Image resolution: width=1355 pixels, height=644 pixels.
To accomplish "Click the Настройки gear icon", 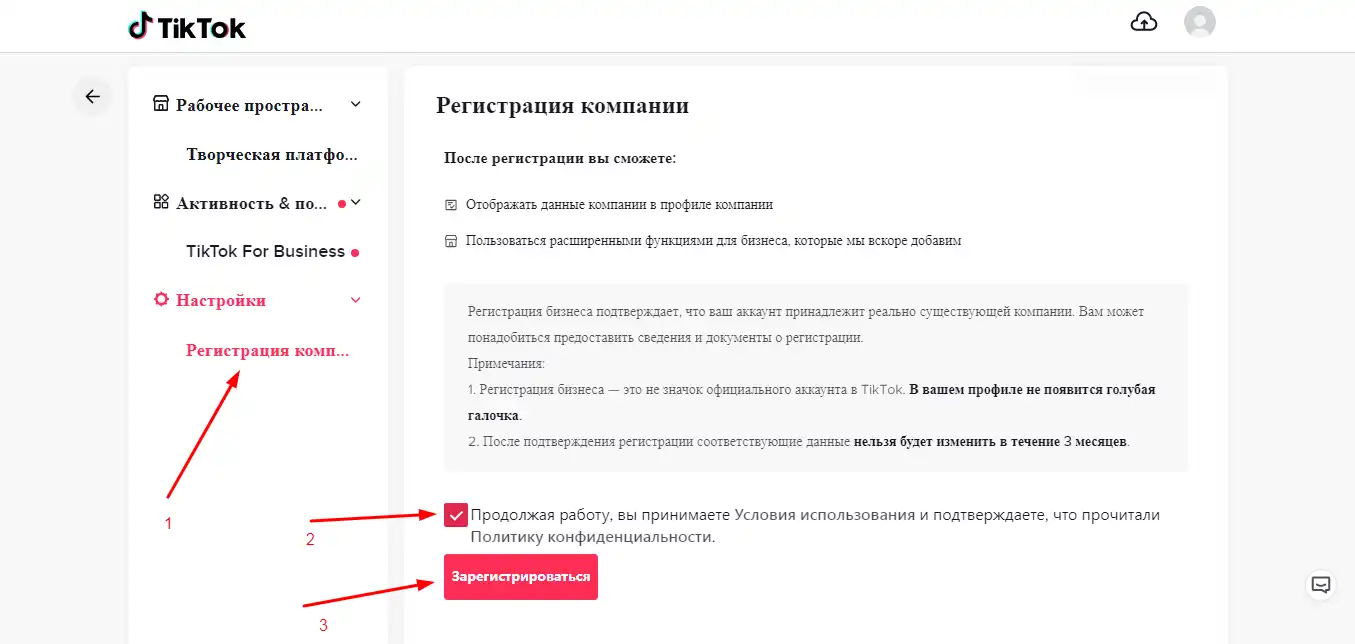I will click(x=160, y=299).
